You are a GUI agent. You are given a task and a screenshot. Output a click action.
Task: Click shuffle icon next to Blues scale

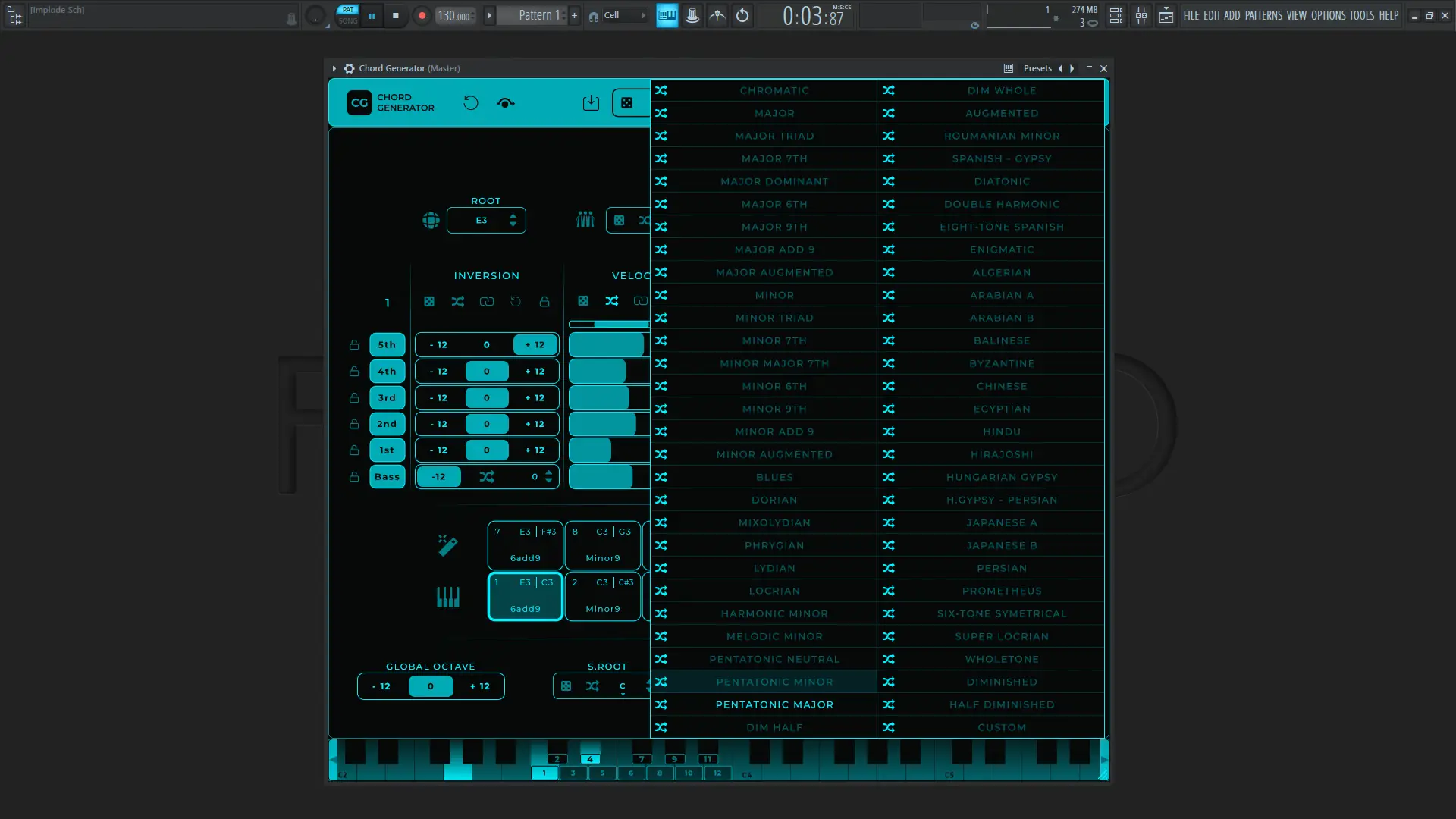click(x=661, y=477)
